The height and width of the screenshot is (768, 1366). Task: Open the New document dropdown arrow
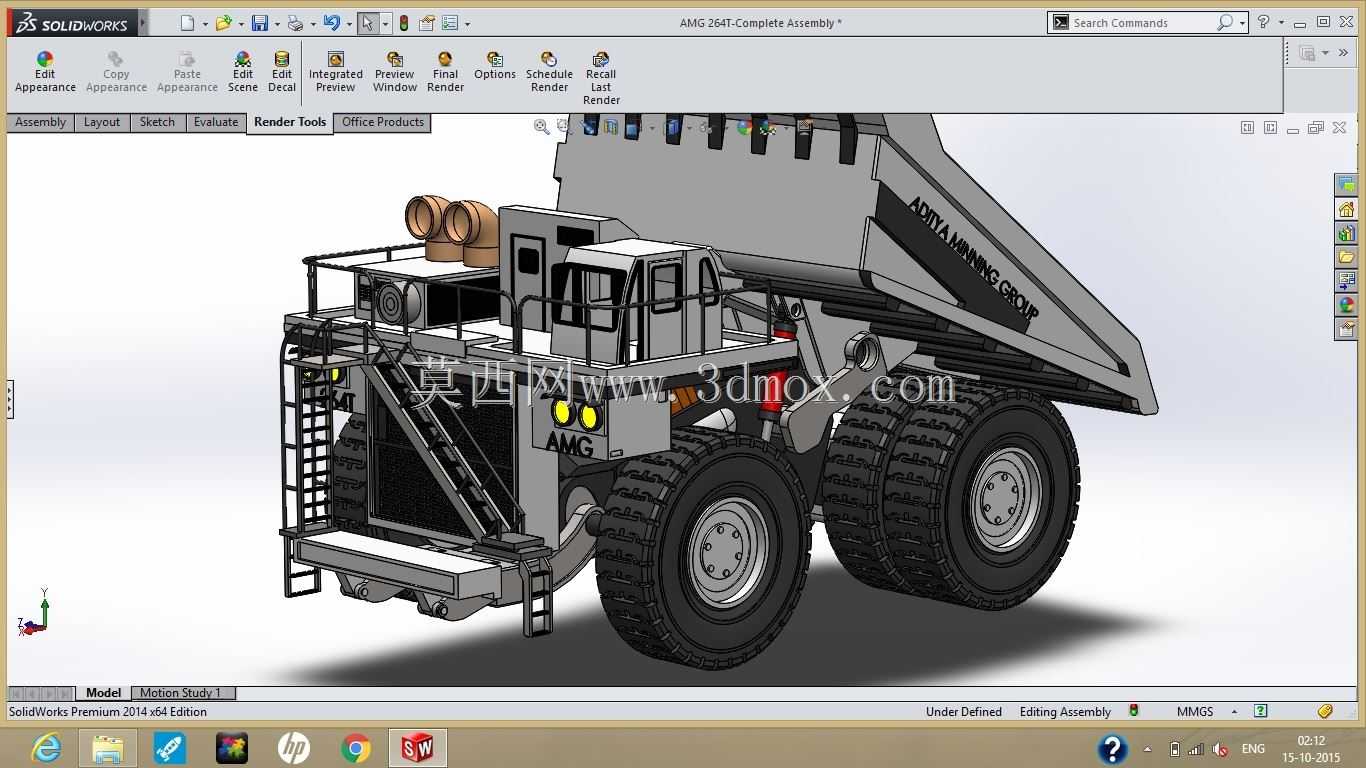click(204, 24)
